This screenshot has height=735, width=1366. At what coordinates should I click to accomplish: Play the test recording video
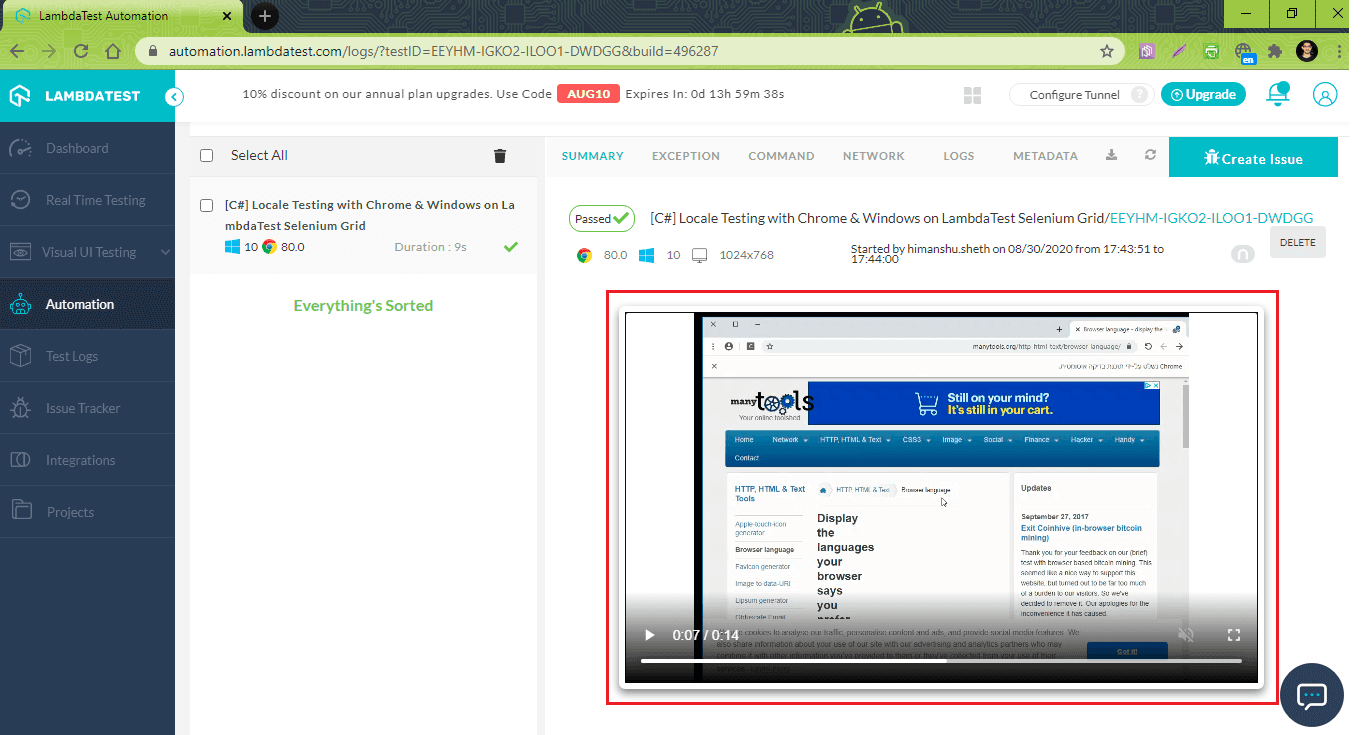pyautogui.click(x=649, y=635)
